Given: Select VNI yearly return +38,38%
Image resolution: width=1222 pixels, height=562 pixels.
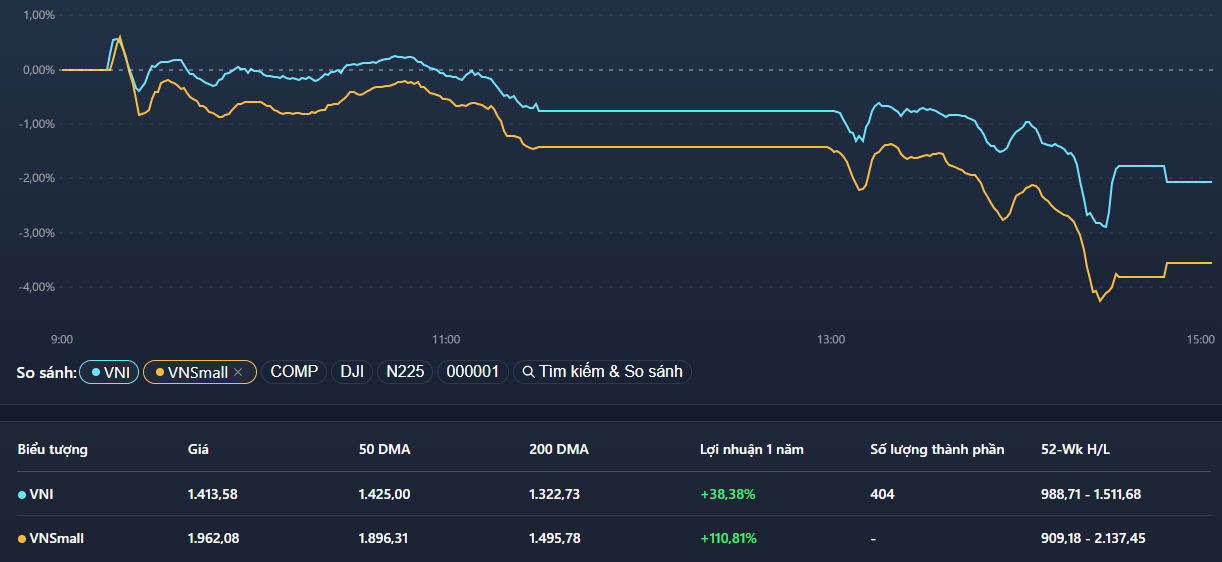Looking at the screenshot, I should point(727,494).
